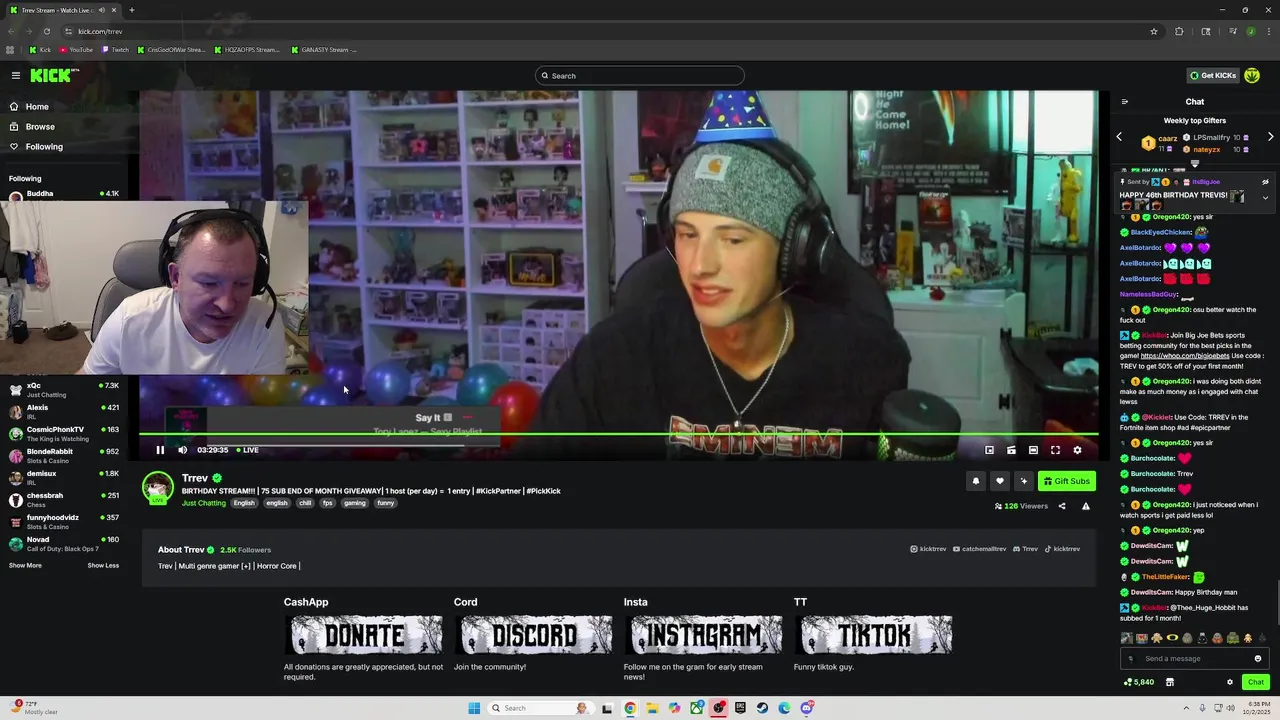Navigate to Home in the sidebar

pyautogui.click(x=37, y=107)
